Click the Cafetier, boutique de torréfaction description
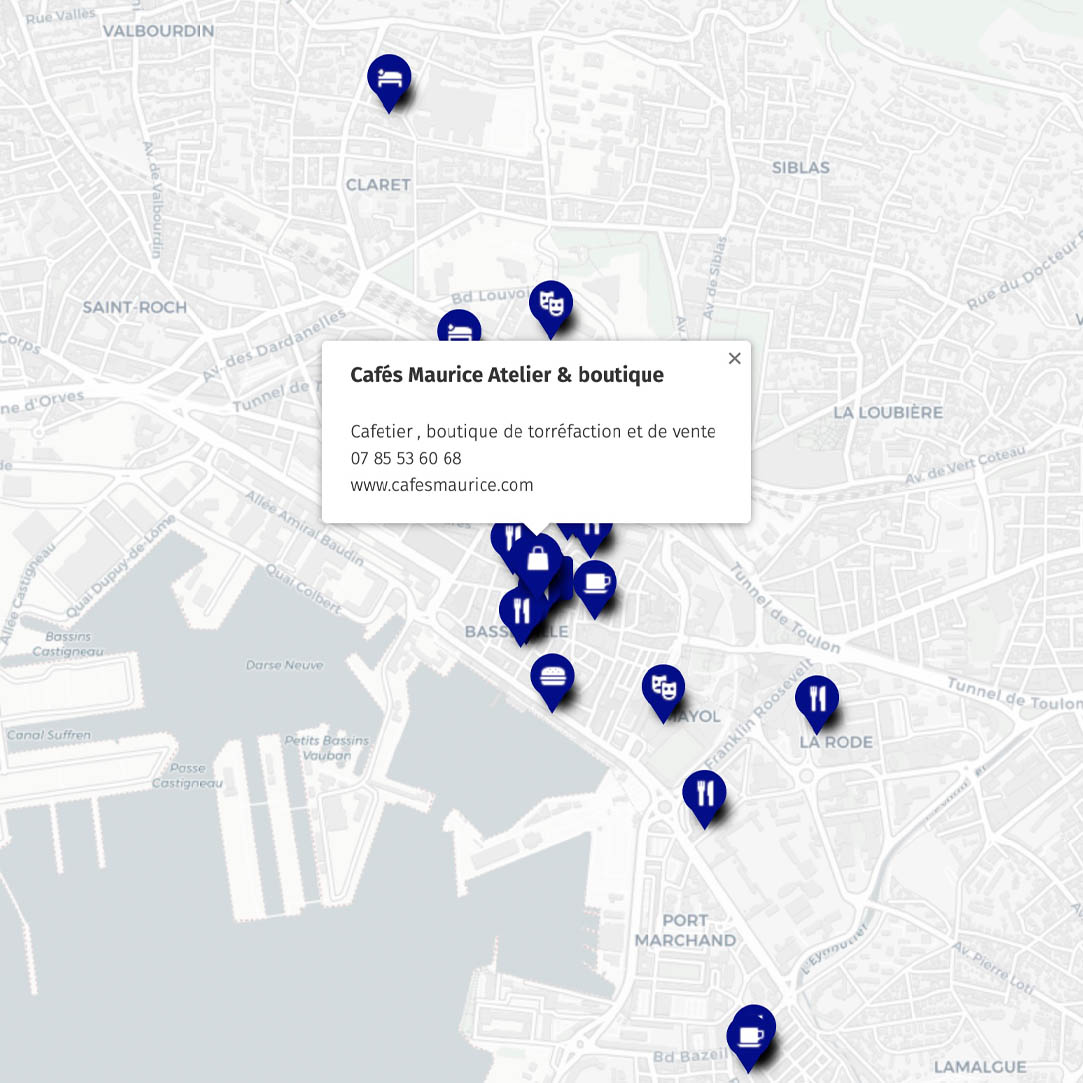 (533, 431)
